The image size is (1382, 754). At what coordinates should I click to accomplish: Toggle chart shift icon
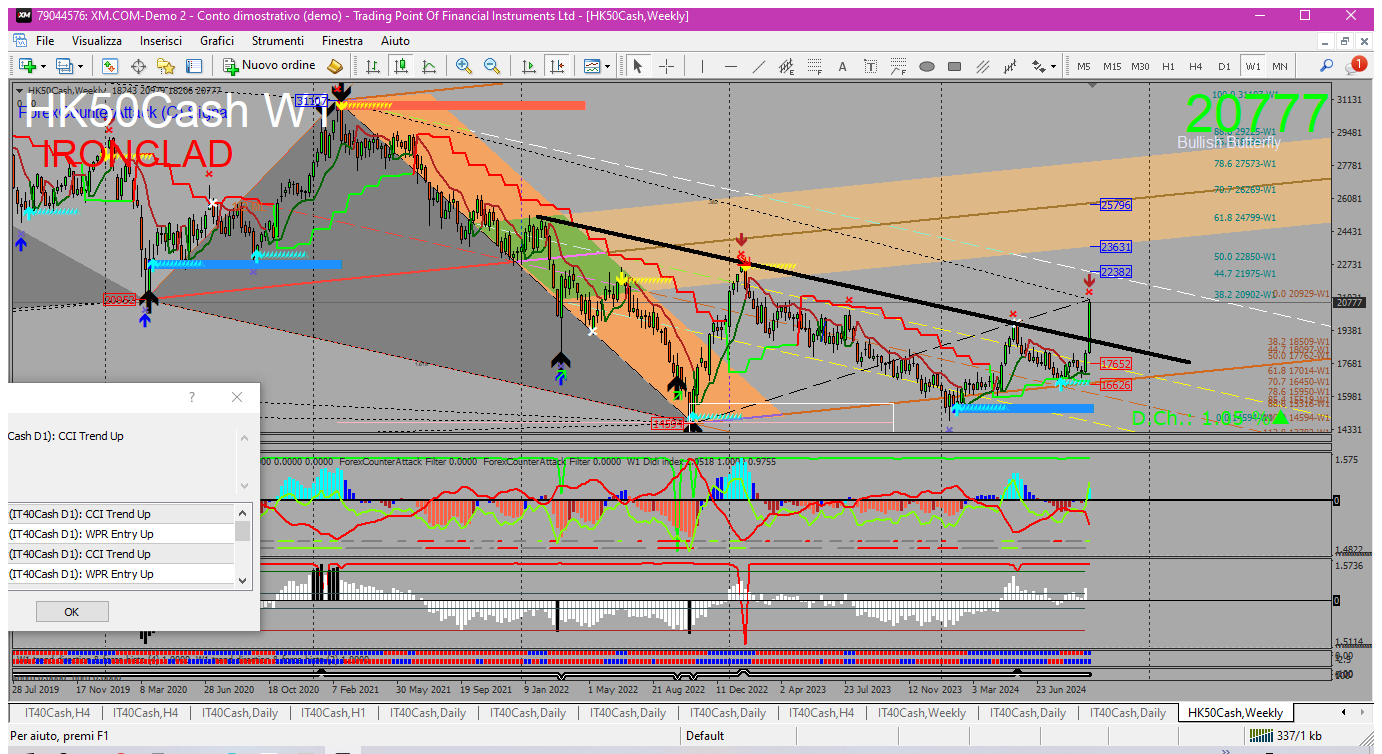(557, 66)
